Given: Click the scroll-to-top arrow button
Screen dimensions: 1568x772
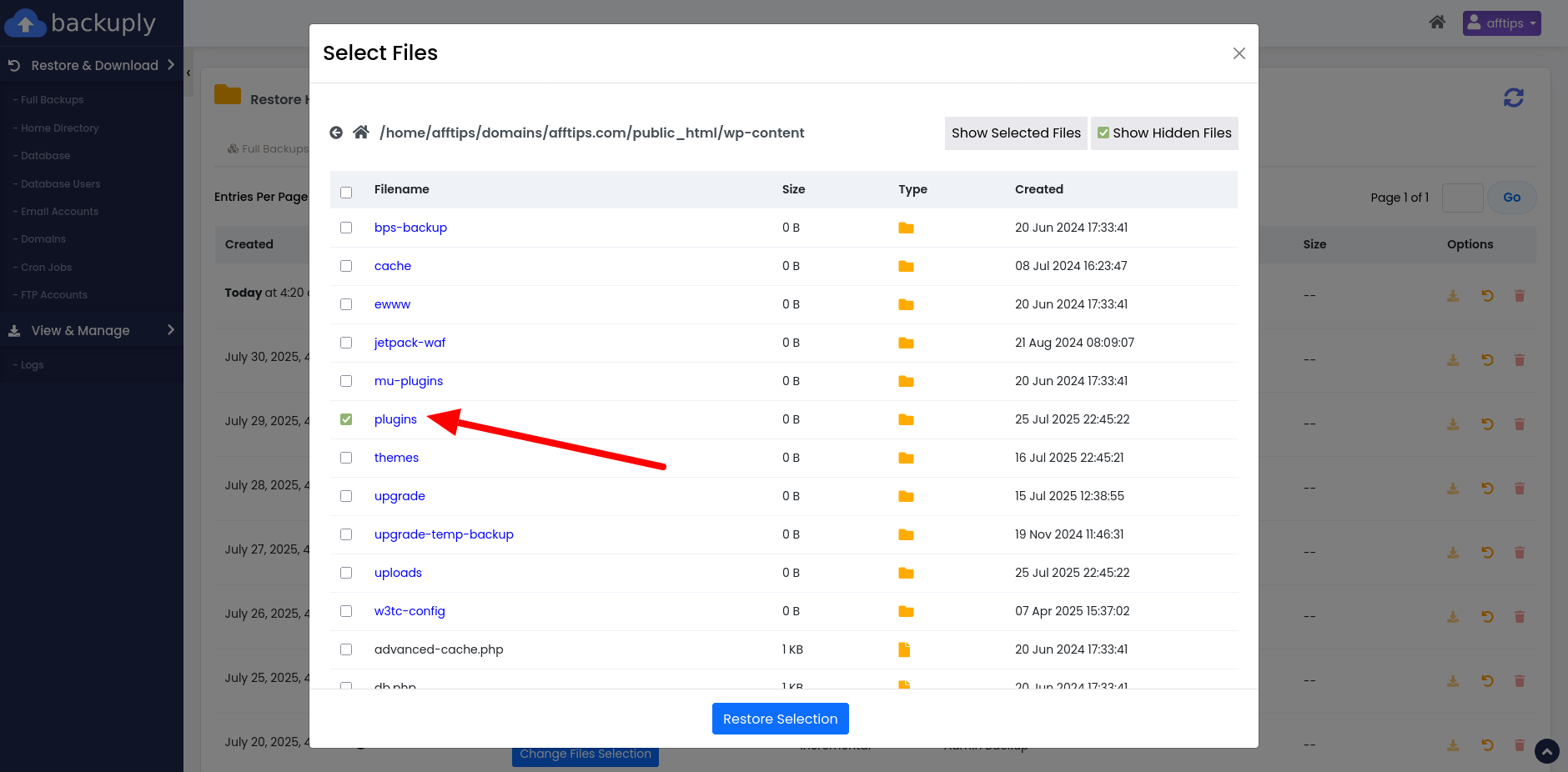Looking at the screenshot, I should click(1547, 751).
